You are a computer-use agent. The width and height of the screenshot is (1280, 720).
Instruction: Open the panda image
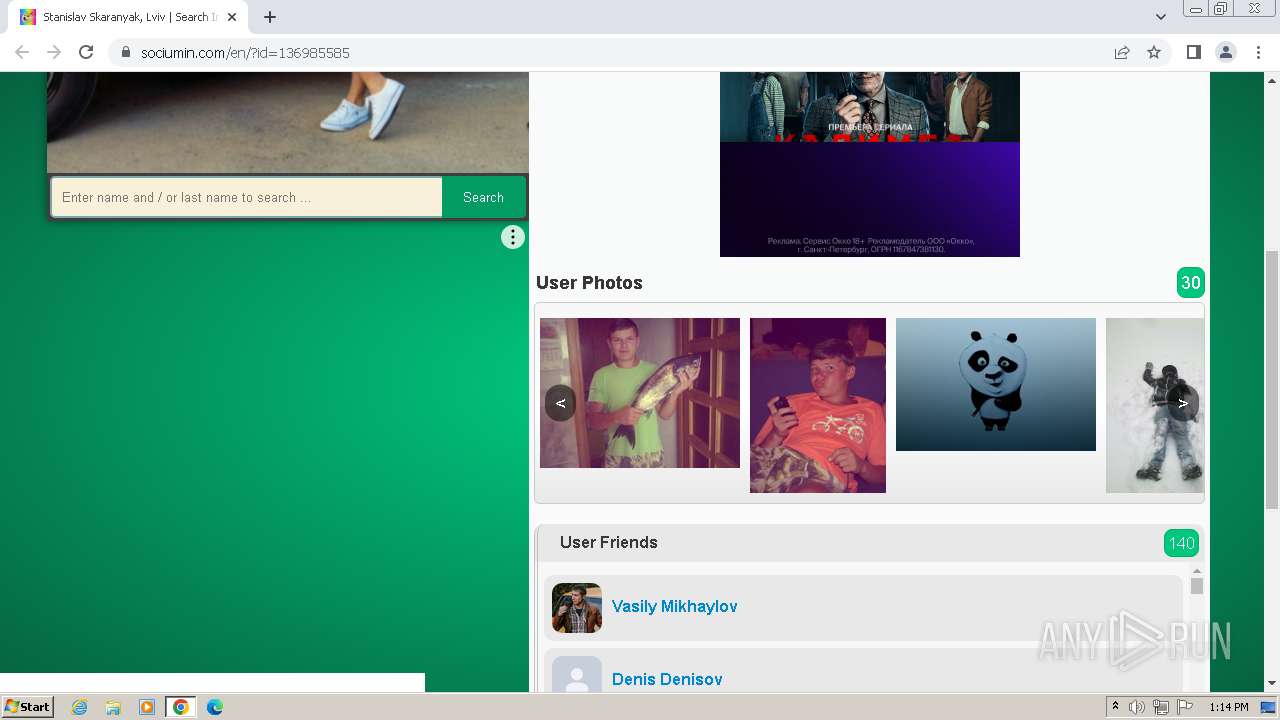coord(996,384)
